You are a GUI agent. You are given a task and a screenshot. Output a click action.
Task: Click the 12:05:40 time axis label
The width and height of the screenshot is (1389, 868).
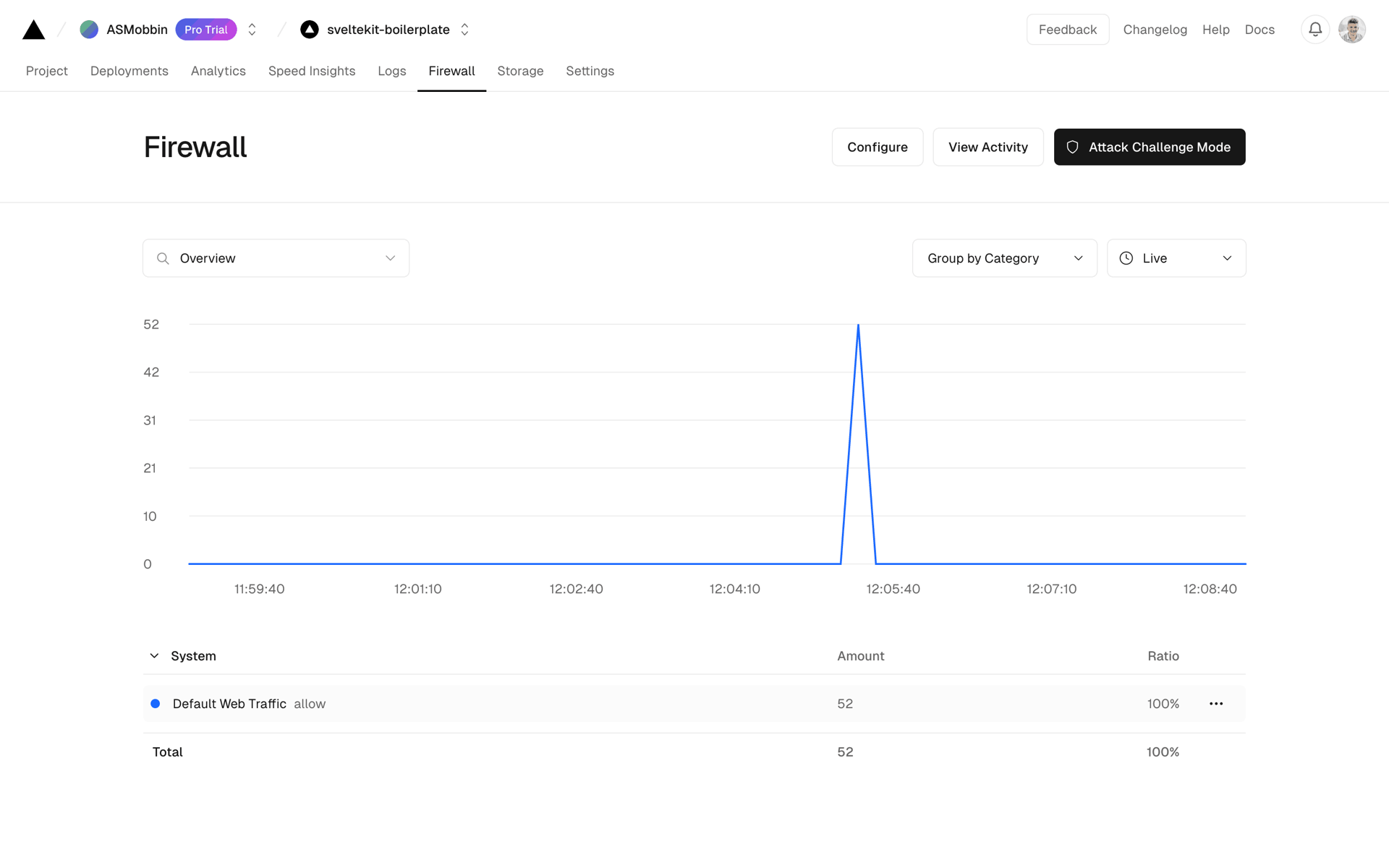[893, 589]
